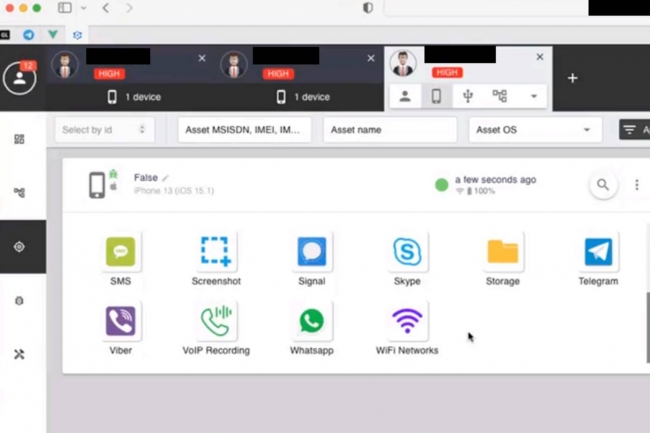Click the active target's avatar
The height and width of the screenshot is (433, 650).
(403, 63)
